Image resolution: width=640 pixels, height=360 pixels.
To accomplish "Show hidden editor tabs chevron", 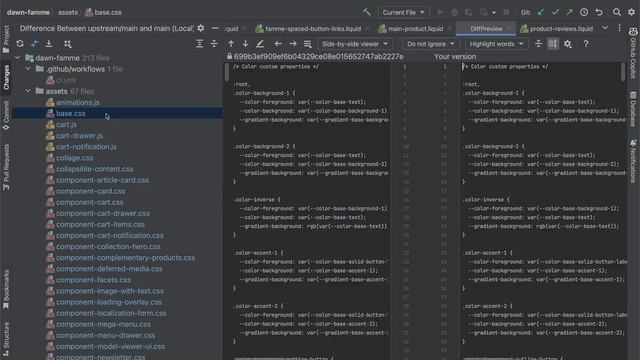I will pyautogui.click(x=605, y=28).
